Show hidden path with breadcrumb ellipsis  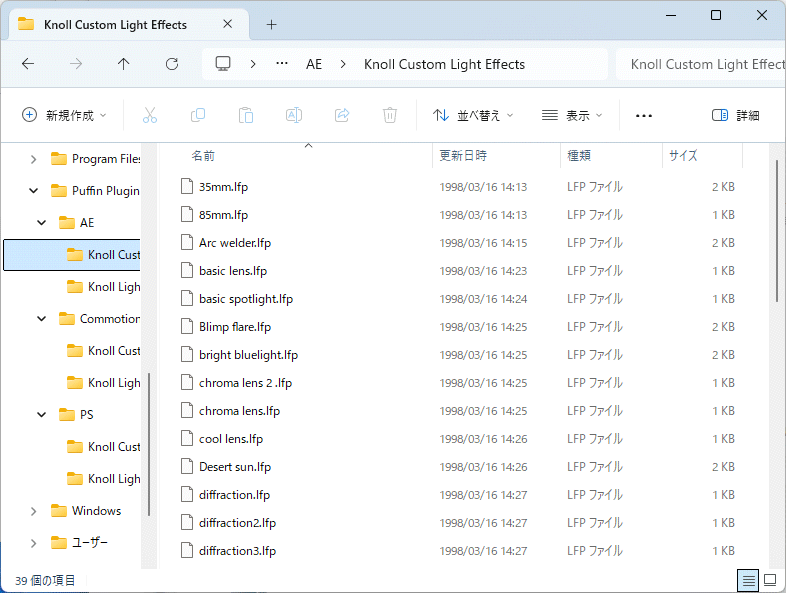[282, 64]
